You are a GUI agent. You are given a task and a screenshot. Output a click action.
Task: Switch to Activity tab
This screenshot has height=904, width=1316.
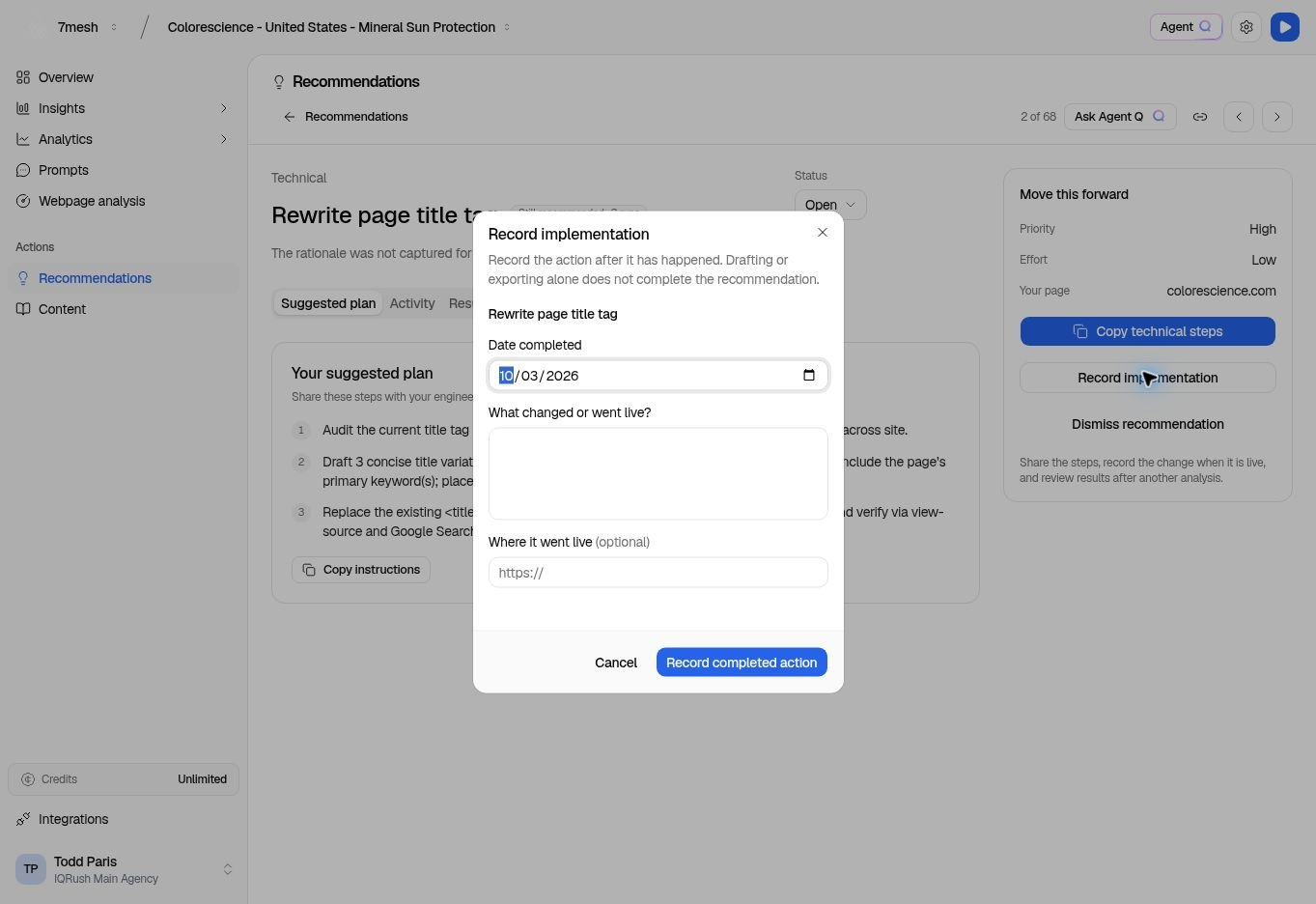pos(412,303)
